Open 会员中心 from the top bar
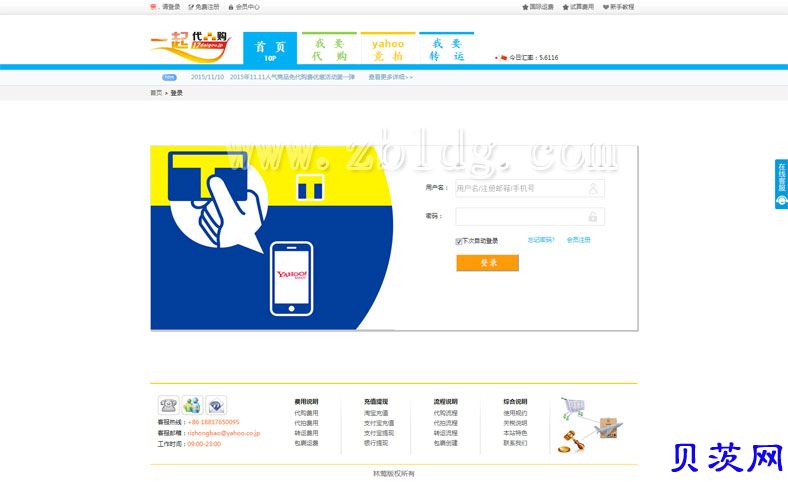 [248, 7]
